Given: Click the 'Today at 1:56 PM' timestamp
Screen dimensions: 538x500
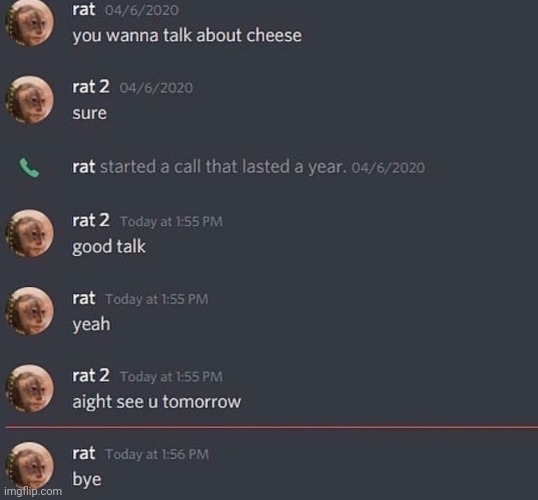Looking at the screenshot, I should pyautogui.click(x=157, y=454).
